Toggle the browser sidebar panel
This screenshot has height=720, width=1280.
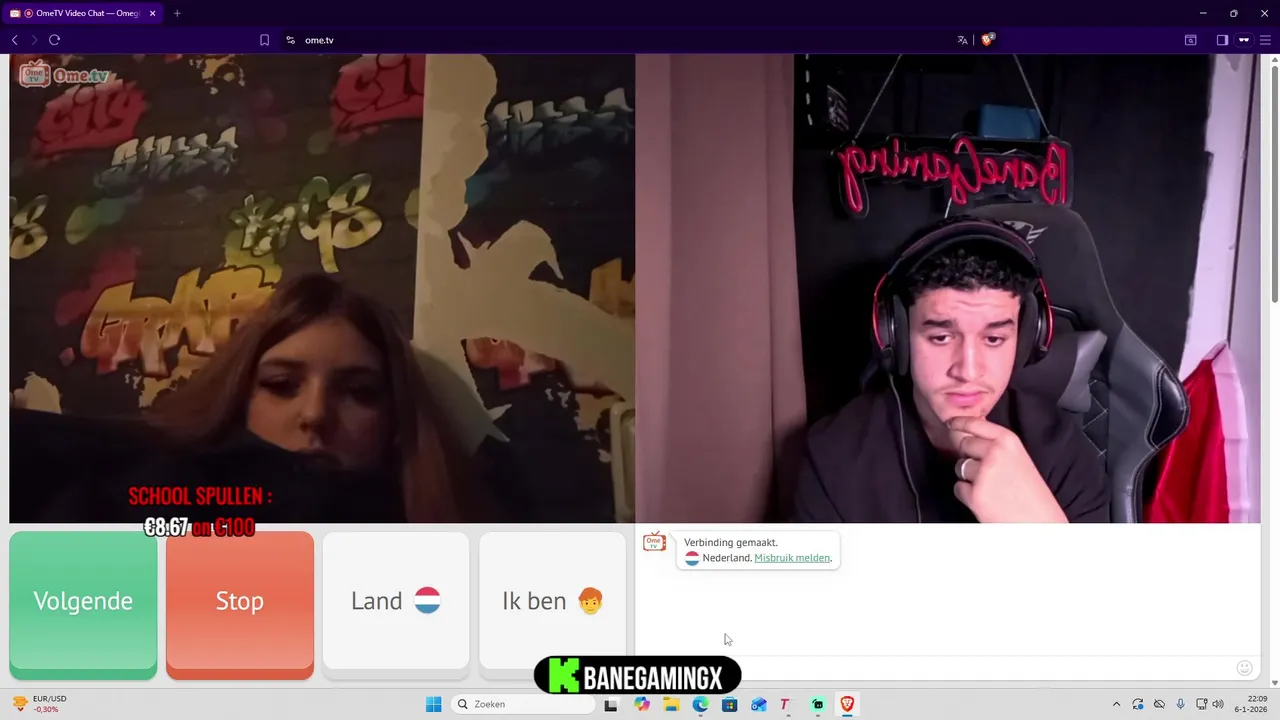[1222, 40]
